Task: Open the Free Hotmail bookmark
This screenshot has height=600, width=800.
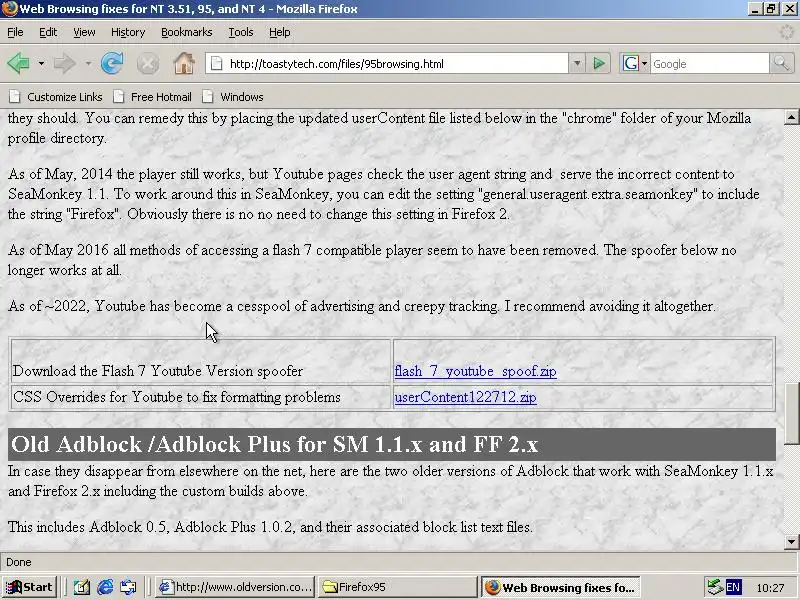Action: coord(153,97)
